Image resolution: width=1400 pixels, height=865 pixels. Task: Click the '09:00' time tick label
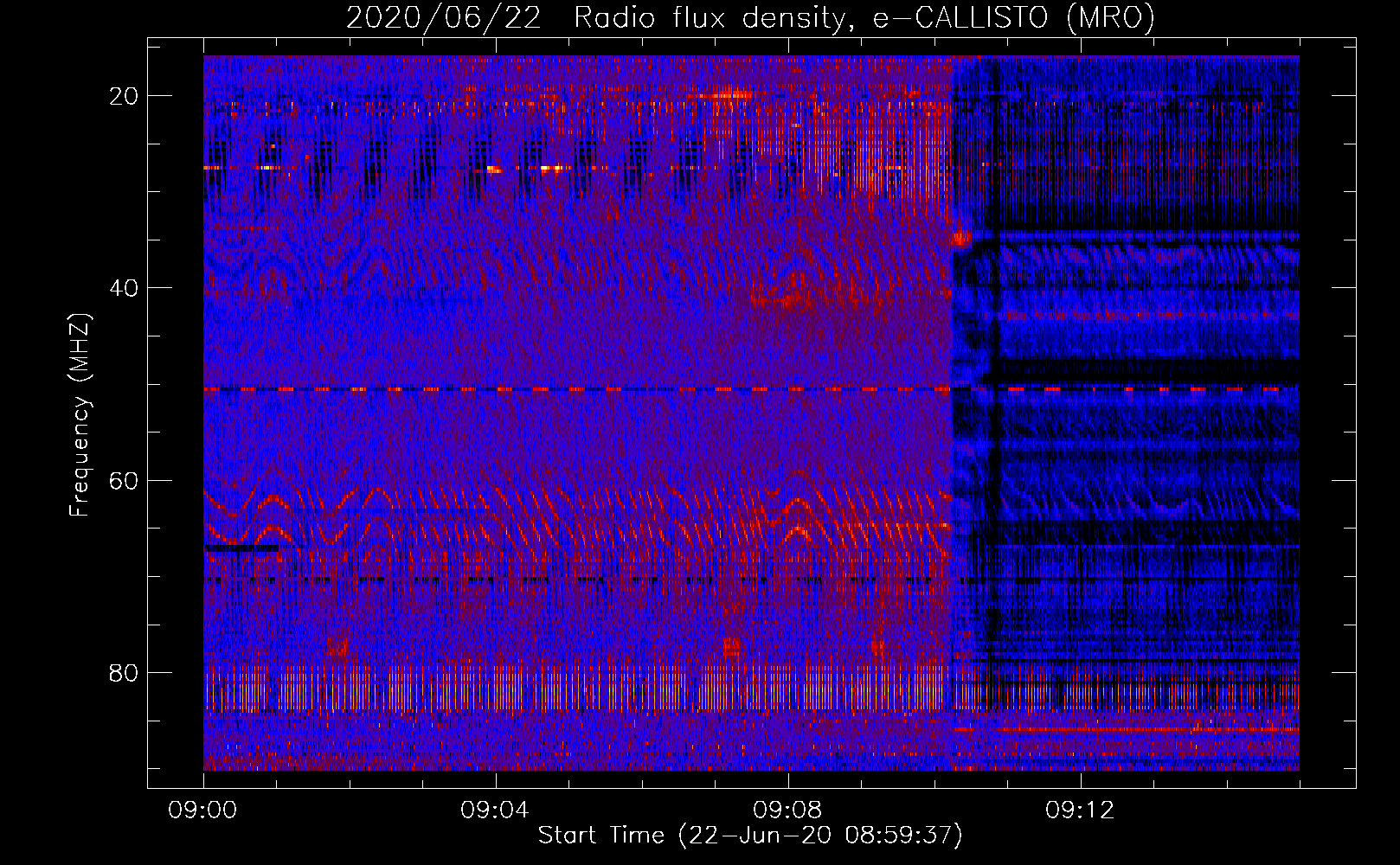pyautogui.click(x=203, y=811)
